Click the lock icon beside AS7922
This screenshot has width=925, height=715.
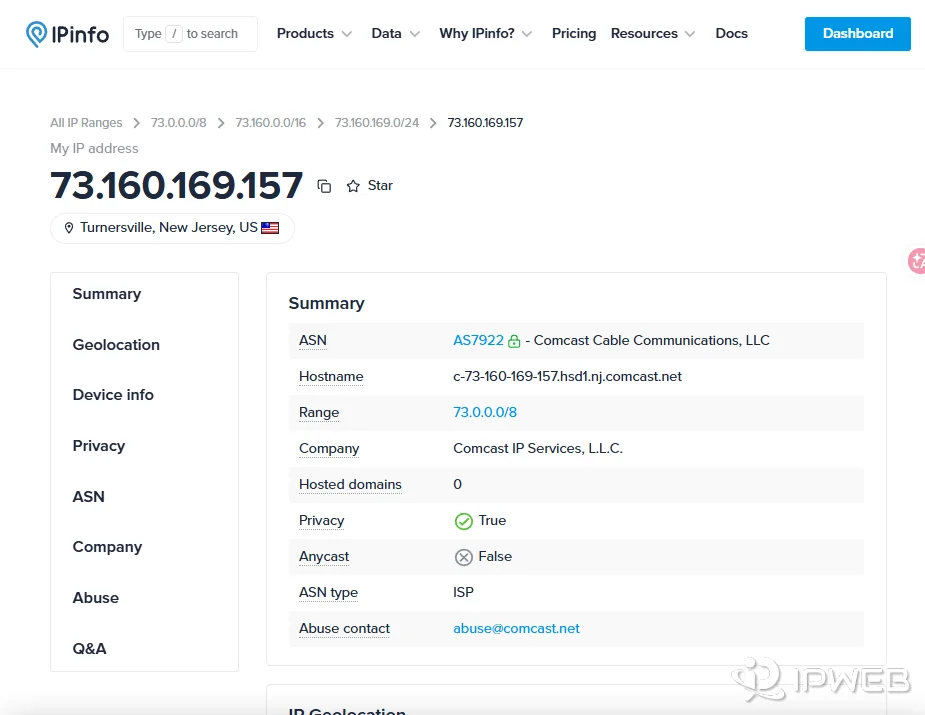pos(513,340)
